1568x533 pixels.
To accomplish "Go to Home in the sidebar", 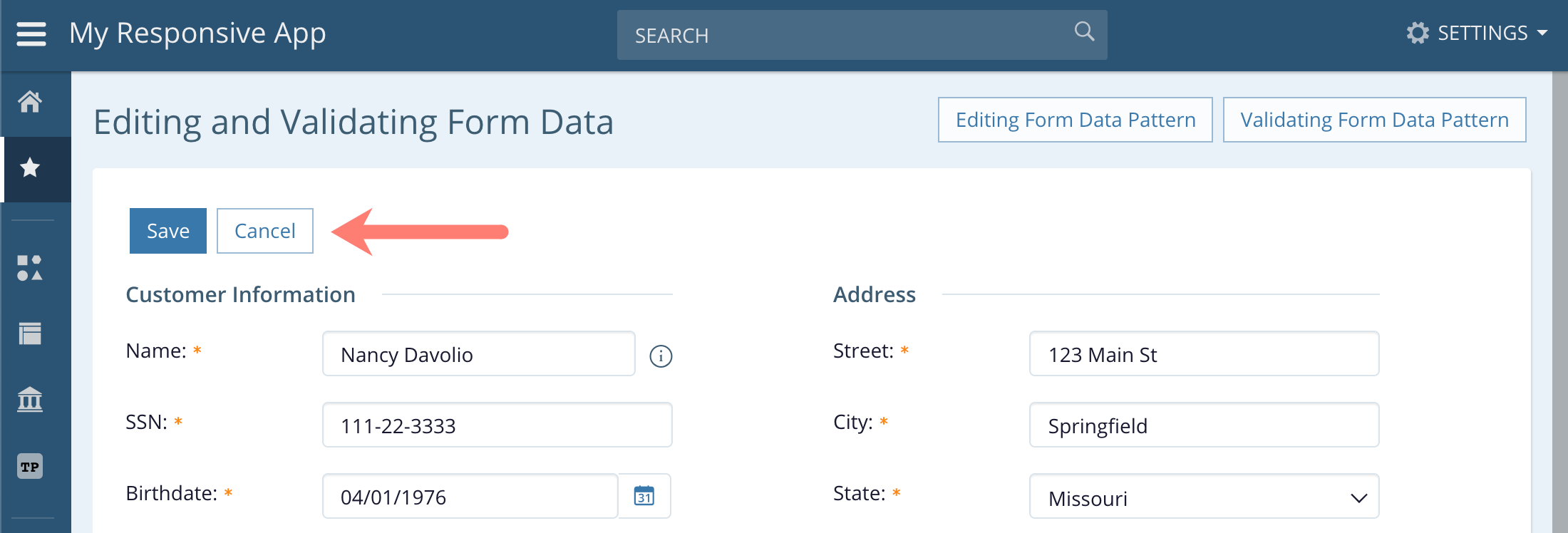I will click(30, 102).
